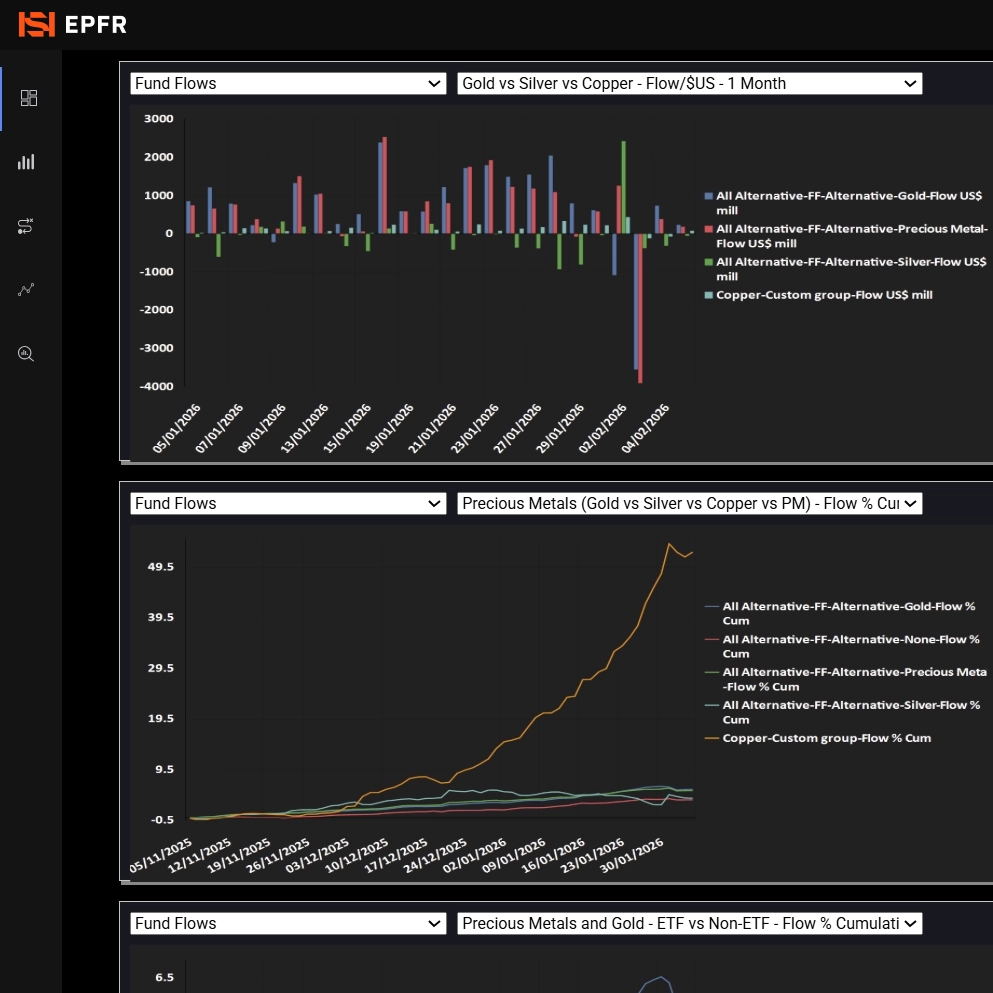This screenshot has width=993, height=993.
Task: Open the dashboard grid icon in sidebar
Action: 29,98
